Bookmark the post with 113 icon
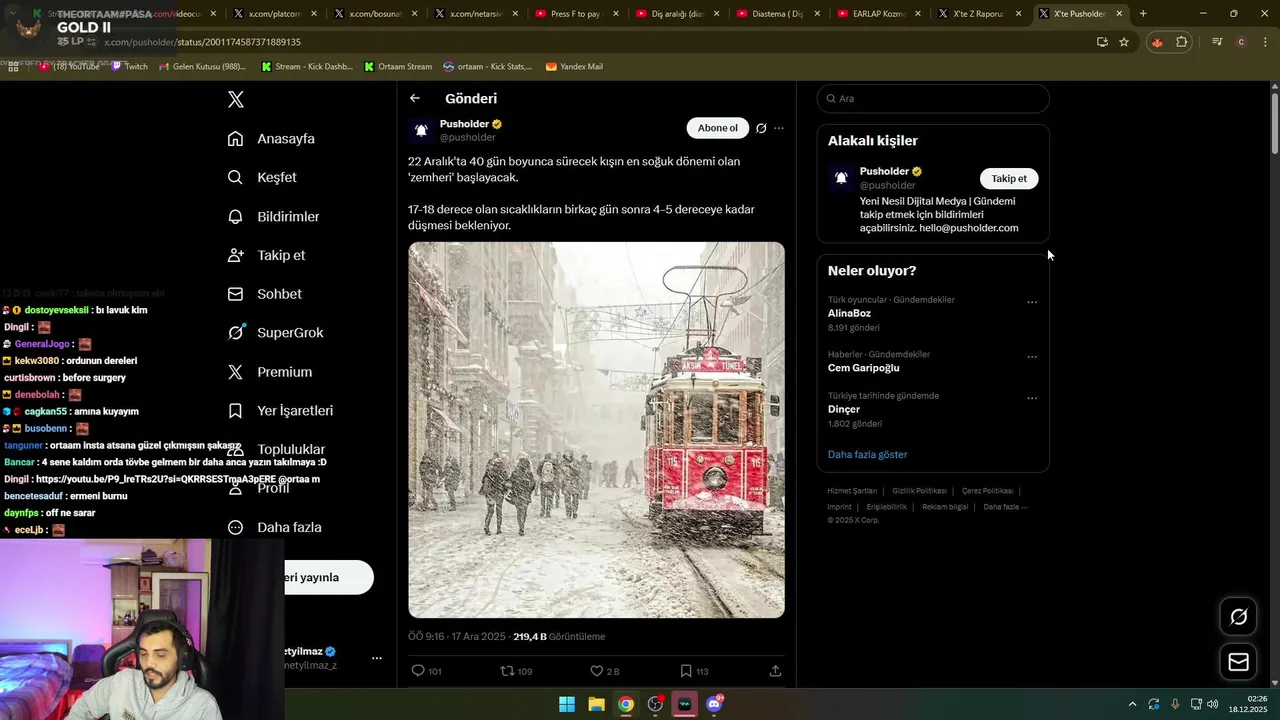The height and width of the screenshot is (720, 1280). point(686,671)
